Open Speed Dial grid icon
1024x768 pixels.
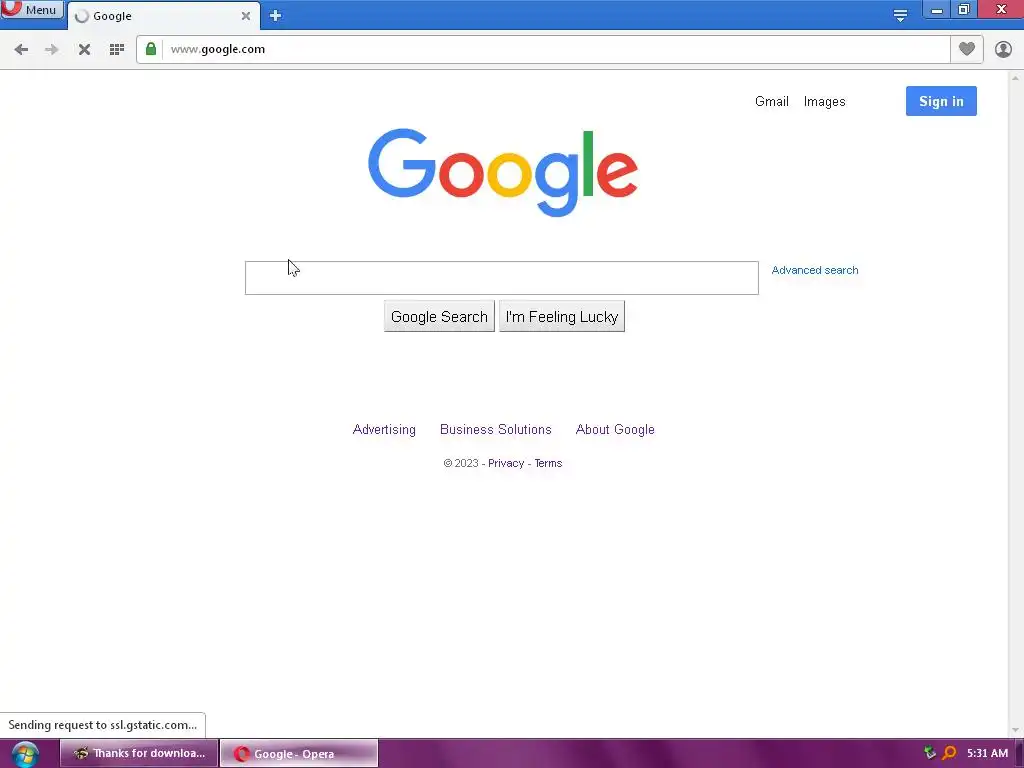point(117,50)
